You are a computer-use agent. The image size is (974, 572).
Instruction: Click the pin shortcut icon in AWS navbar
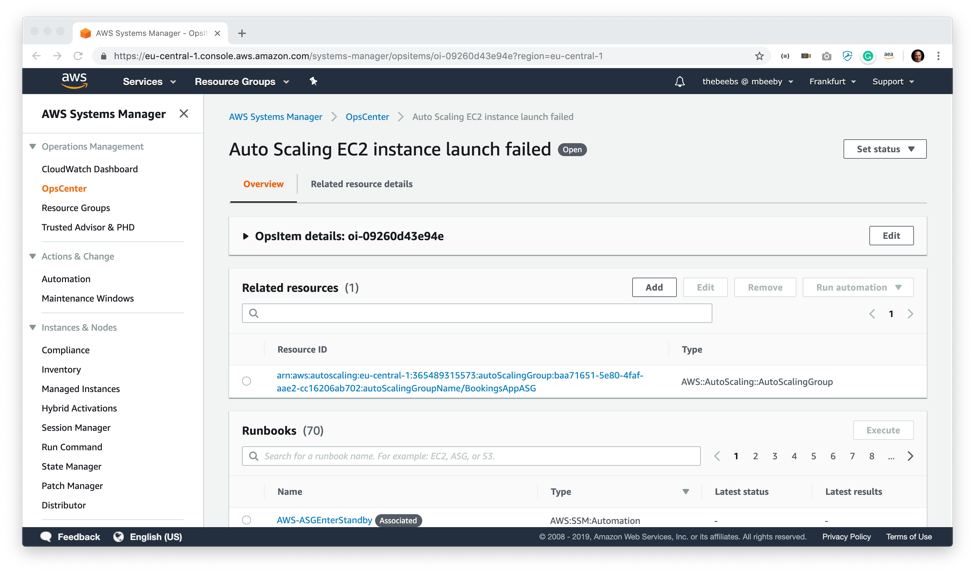click(x=314, y=81)
